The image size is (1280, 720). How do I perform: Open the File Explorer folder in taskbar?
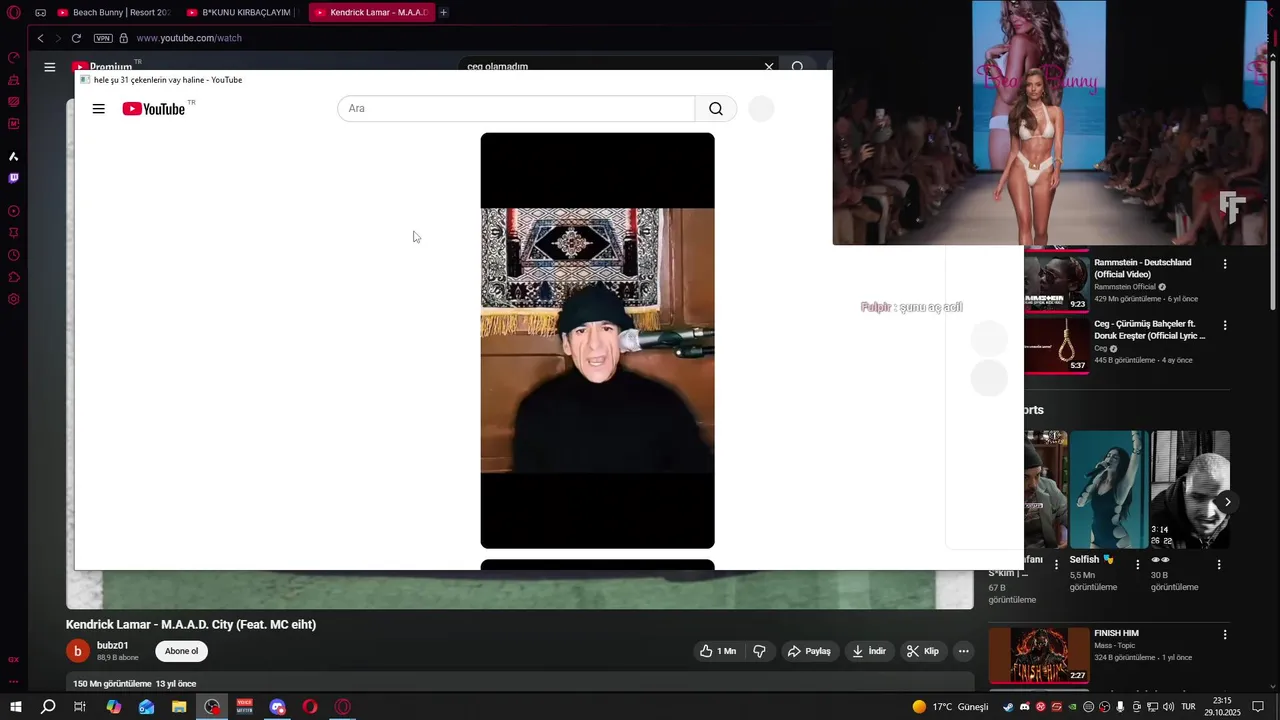179,707
